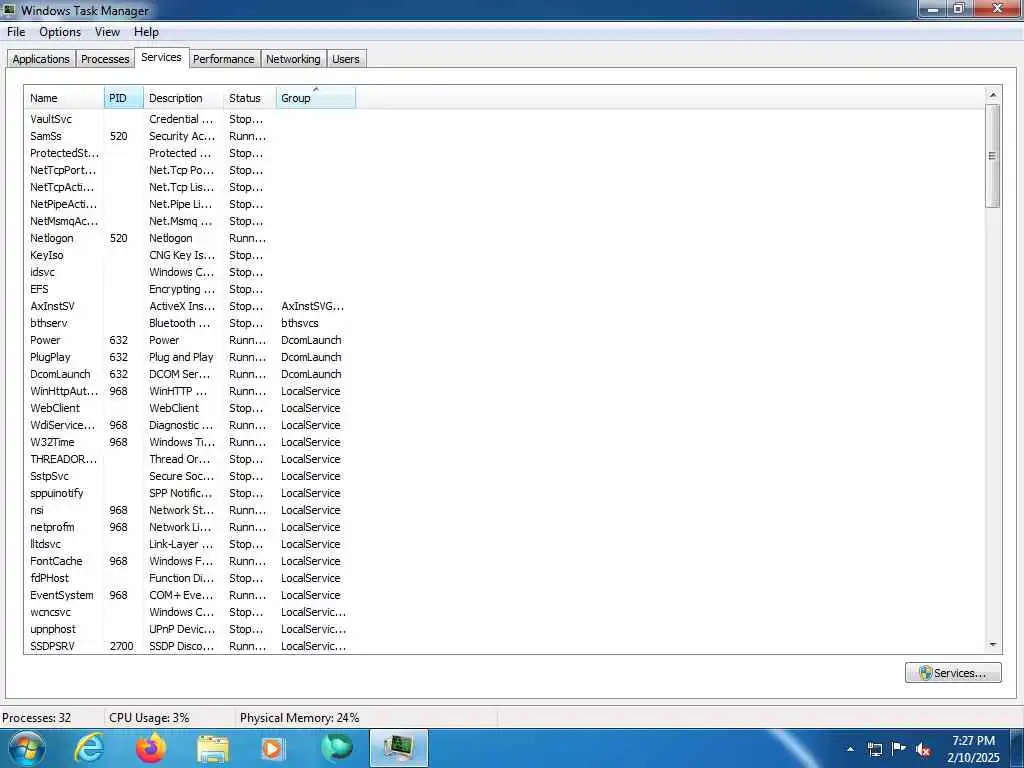Open the Start menu orb

(x=27, y=748)
